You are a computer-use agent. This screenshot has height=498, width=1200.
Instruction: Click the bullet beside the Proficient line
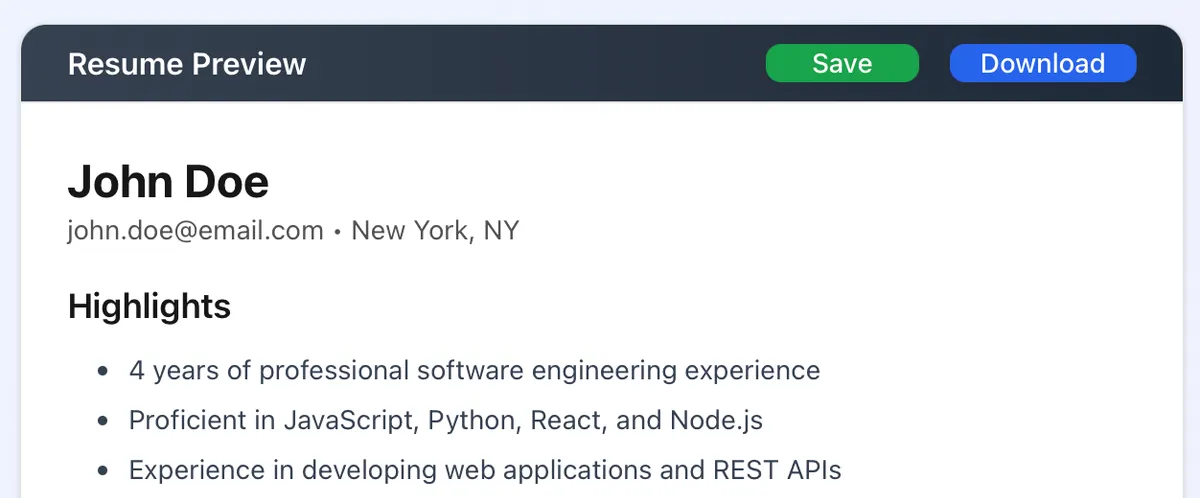pyautogui.click(x=103, y=421)
